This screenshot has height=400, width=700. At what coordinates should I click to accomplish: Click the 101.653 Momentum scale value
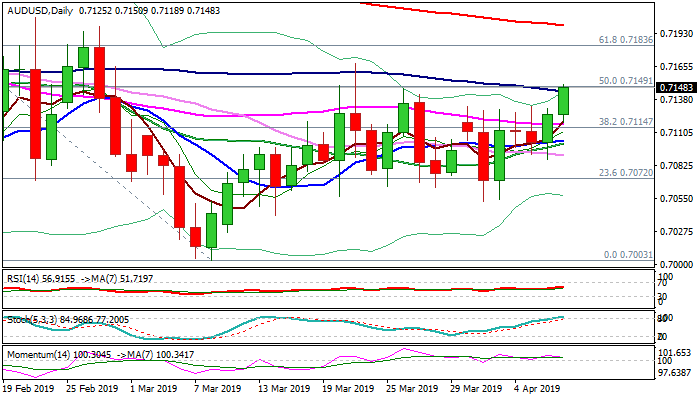[676, 354]
